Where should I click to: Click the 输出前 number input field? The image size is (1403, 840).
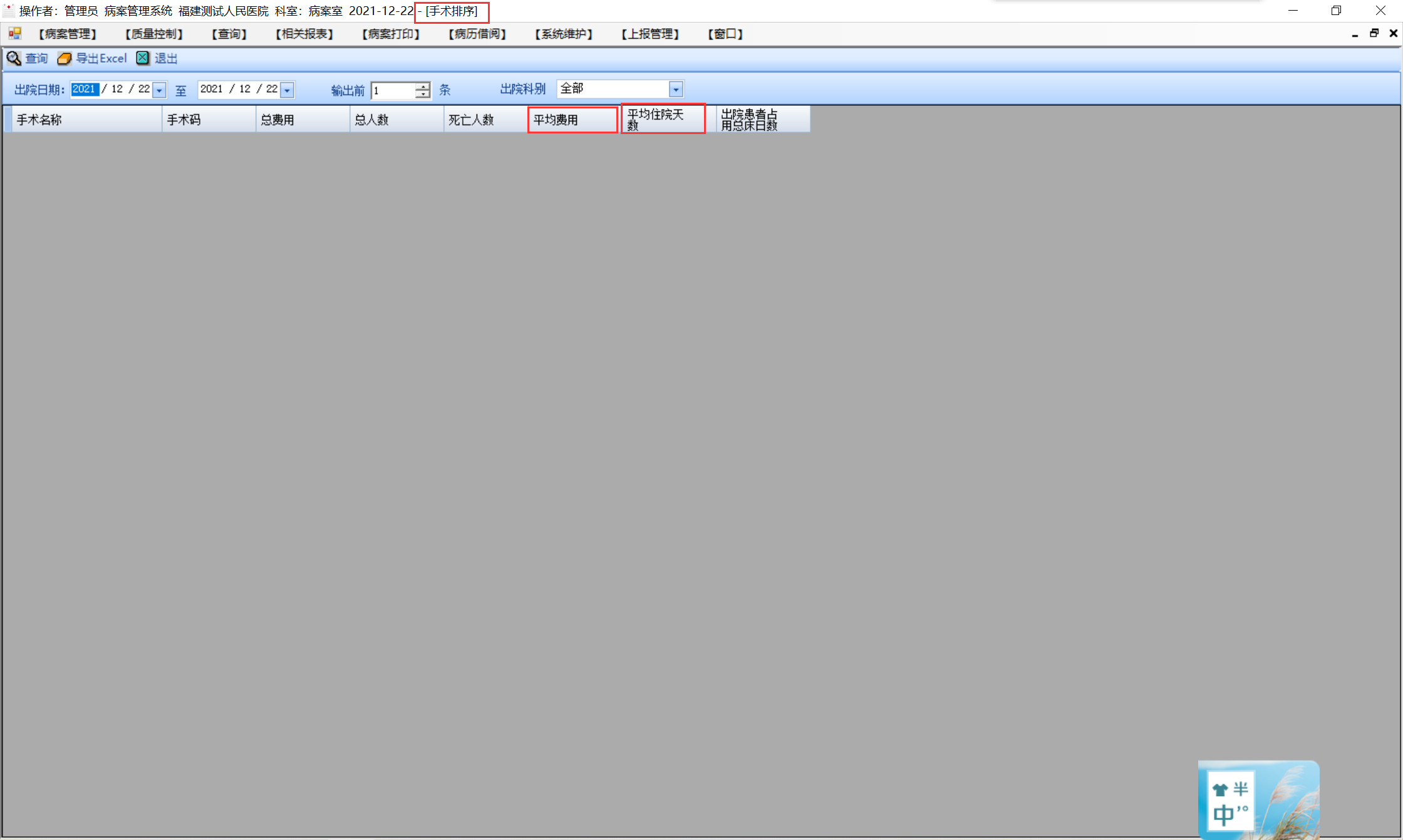[x=393, y=90]
